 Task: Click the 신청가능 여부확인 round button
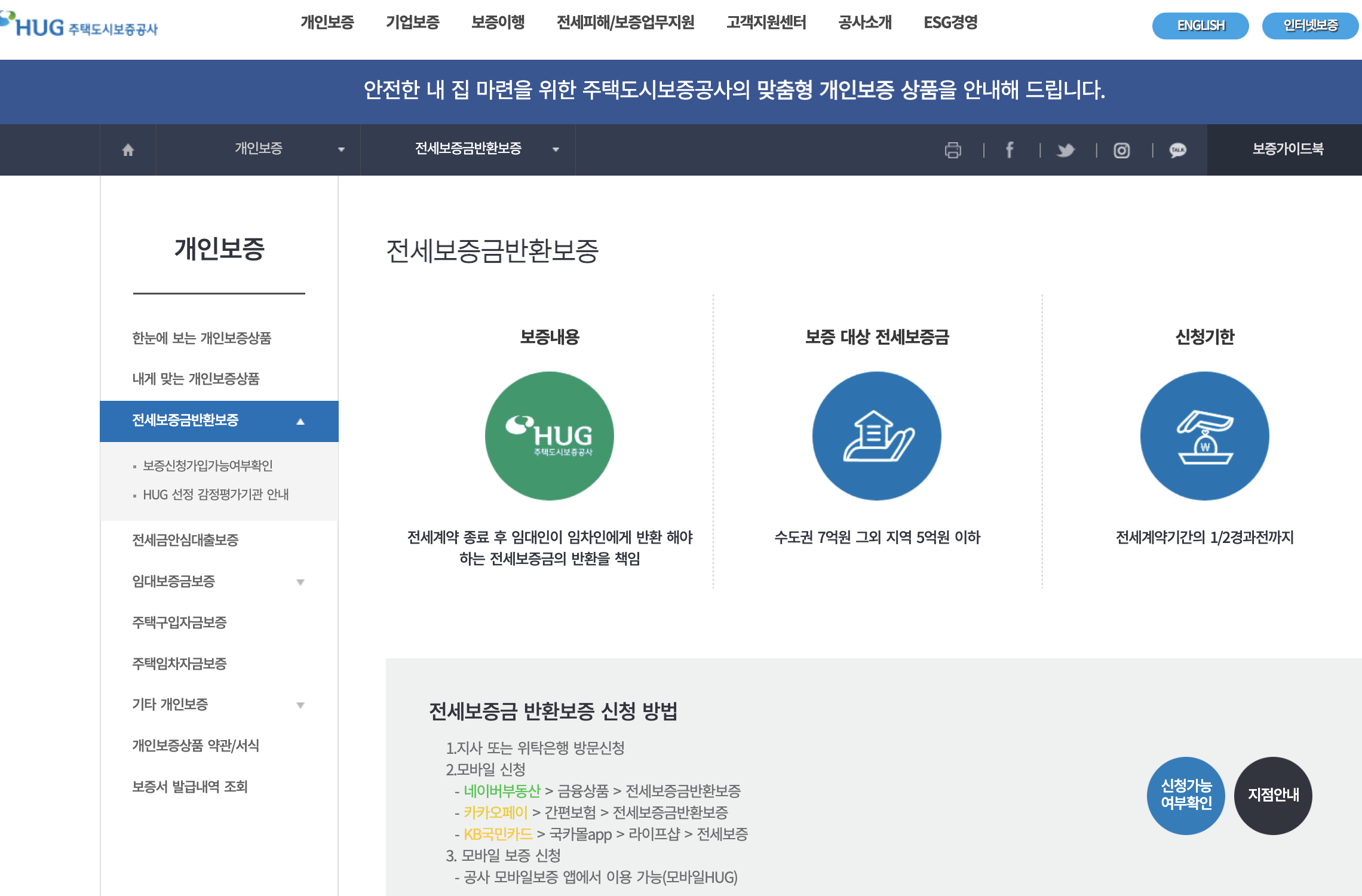pos(1186,795)
